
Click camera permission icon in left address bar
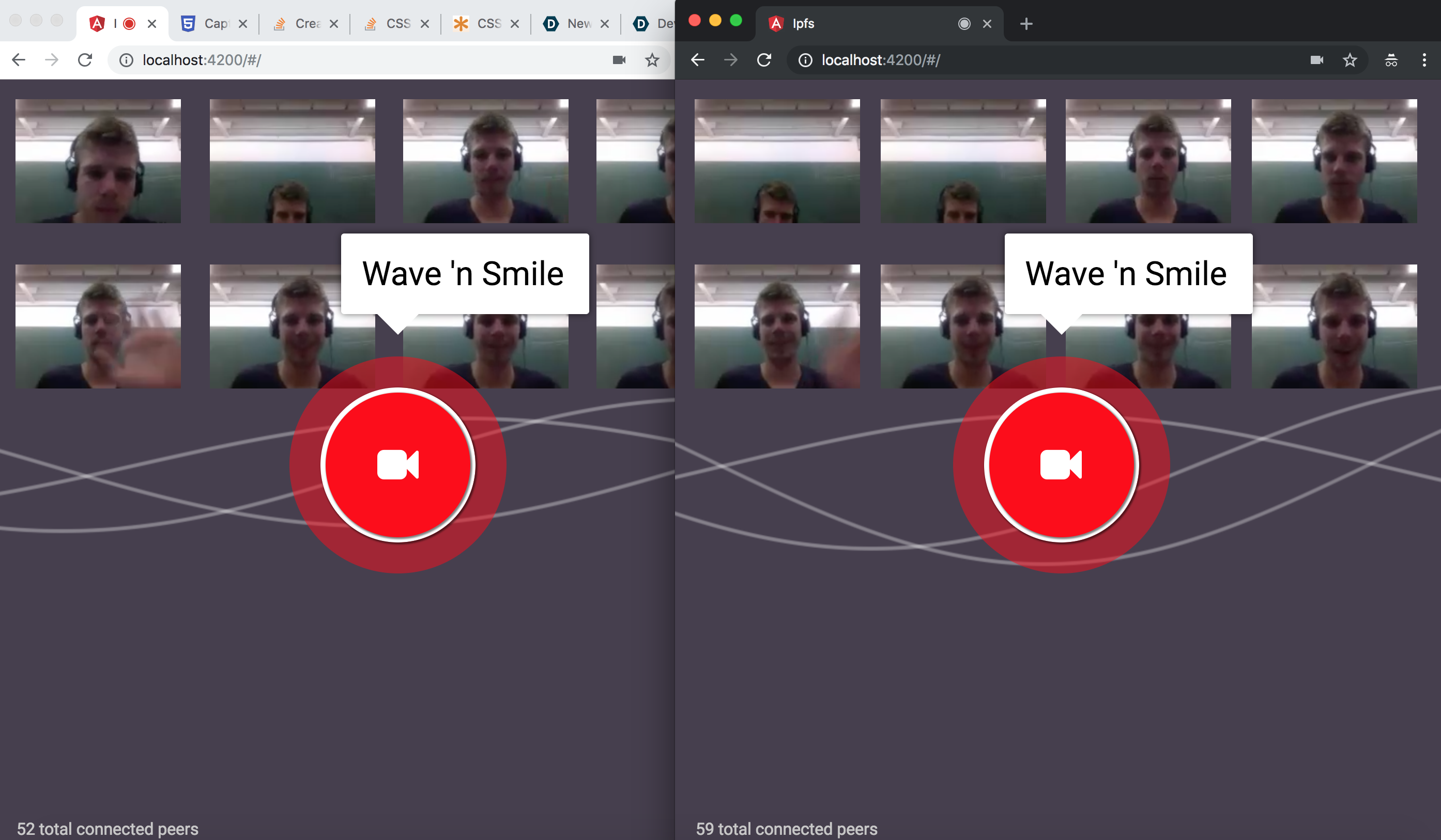pyautogui.click(x=619, y=60)
